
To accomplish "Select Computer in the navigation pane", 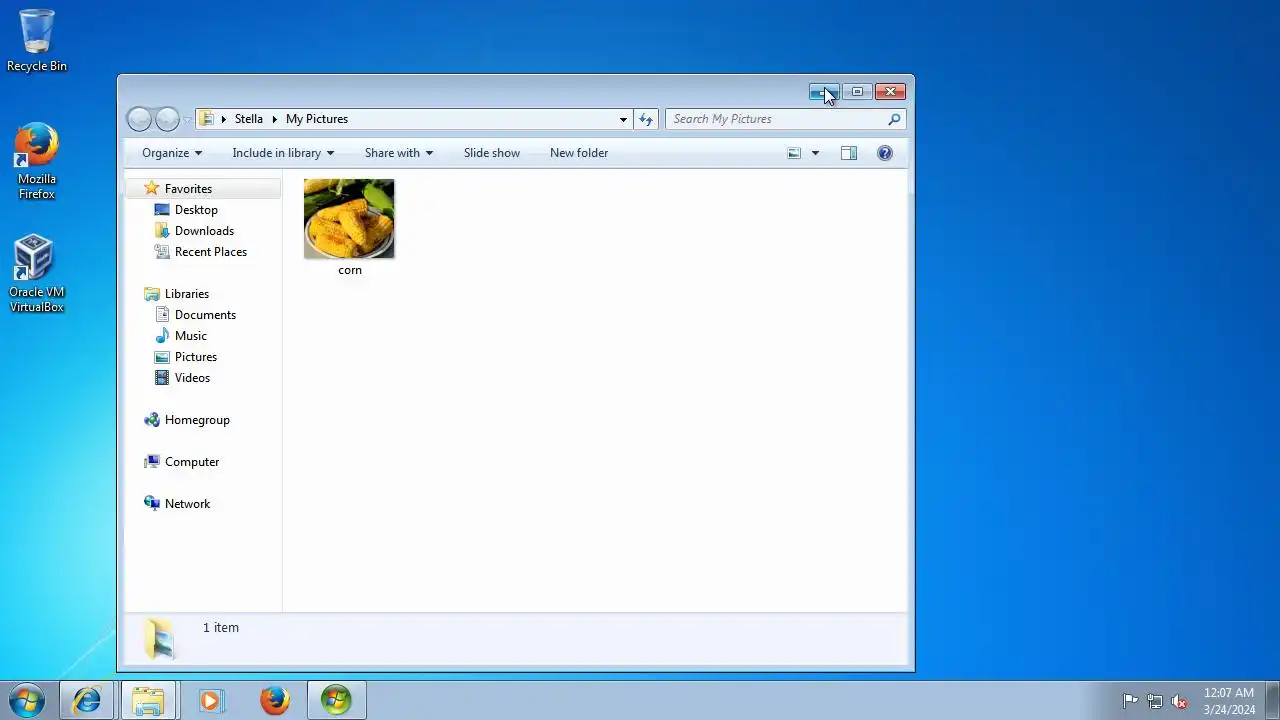I will pyautogui.click(x=192, y=462).
